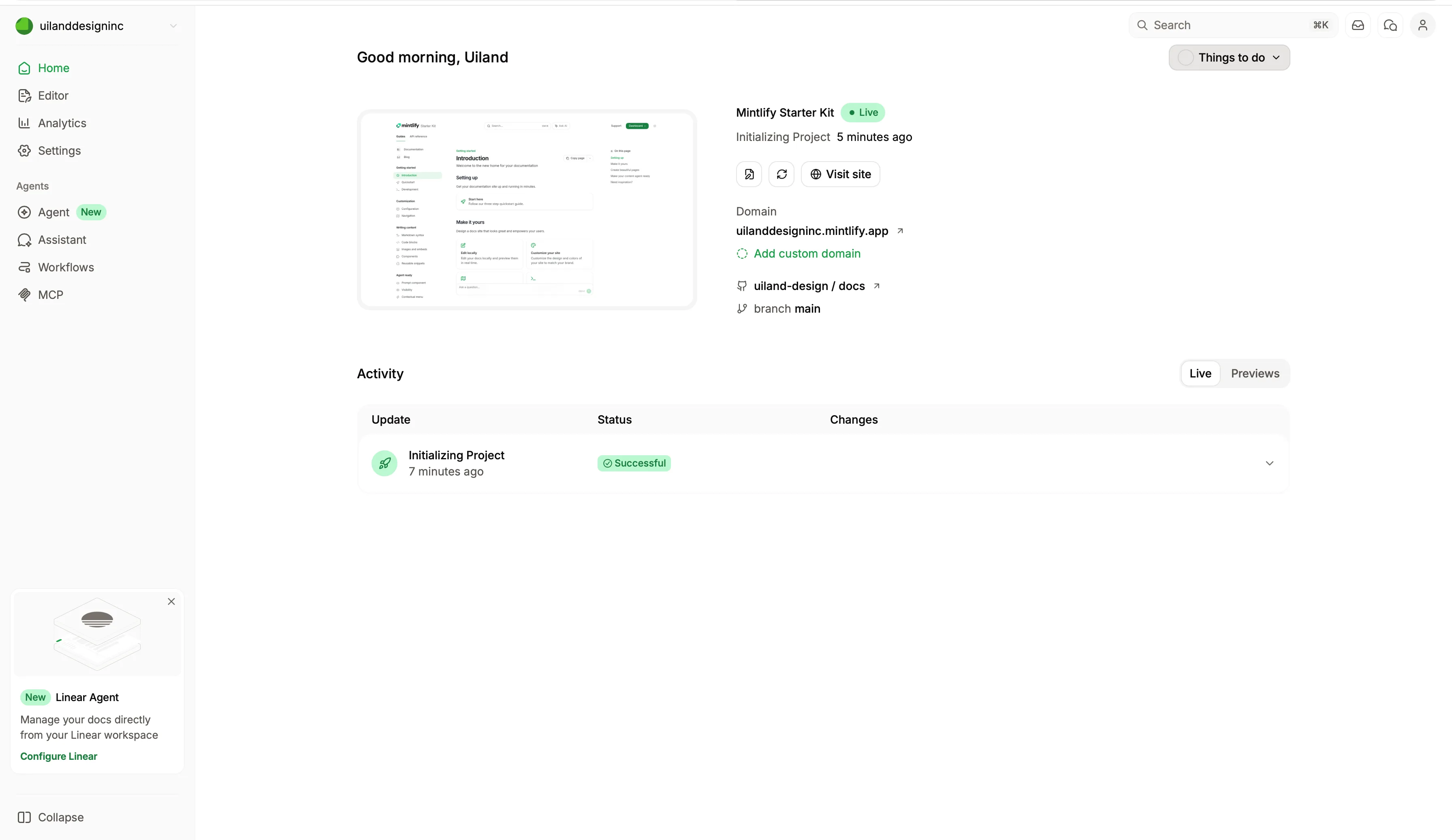Open the documentation site preview thumbnail
Viewport: 1452px width, 840px height.
coord(527,210)
